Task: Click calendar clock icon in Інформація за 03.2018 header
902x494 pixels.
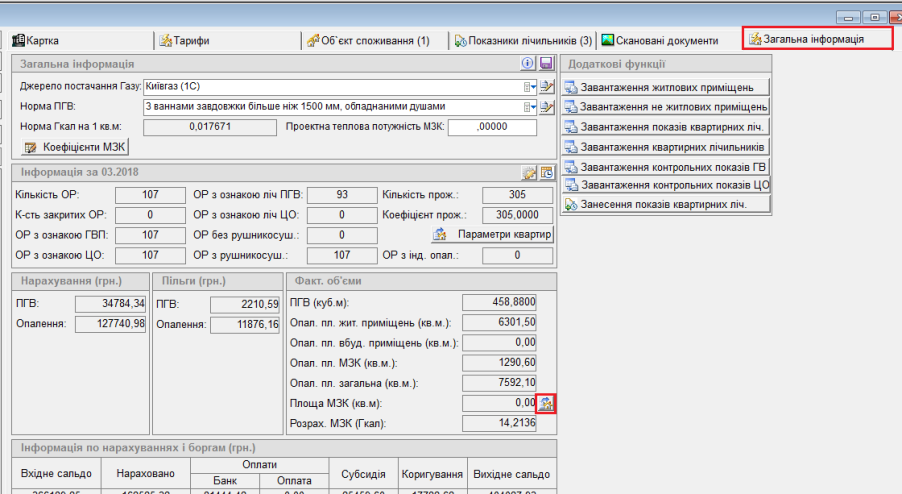Action: pos(546,172)
